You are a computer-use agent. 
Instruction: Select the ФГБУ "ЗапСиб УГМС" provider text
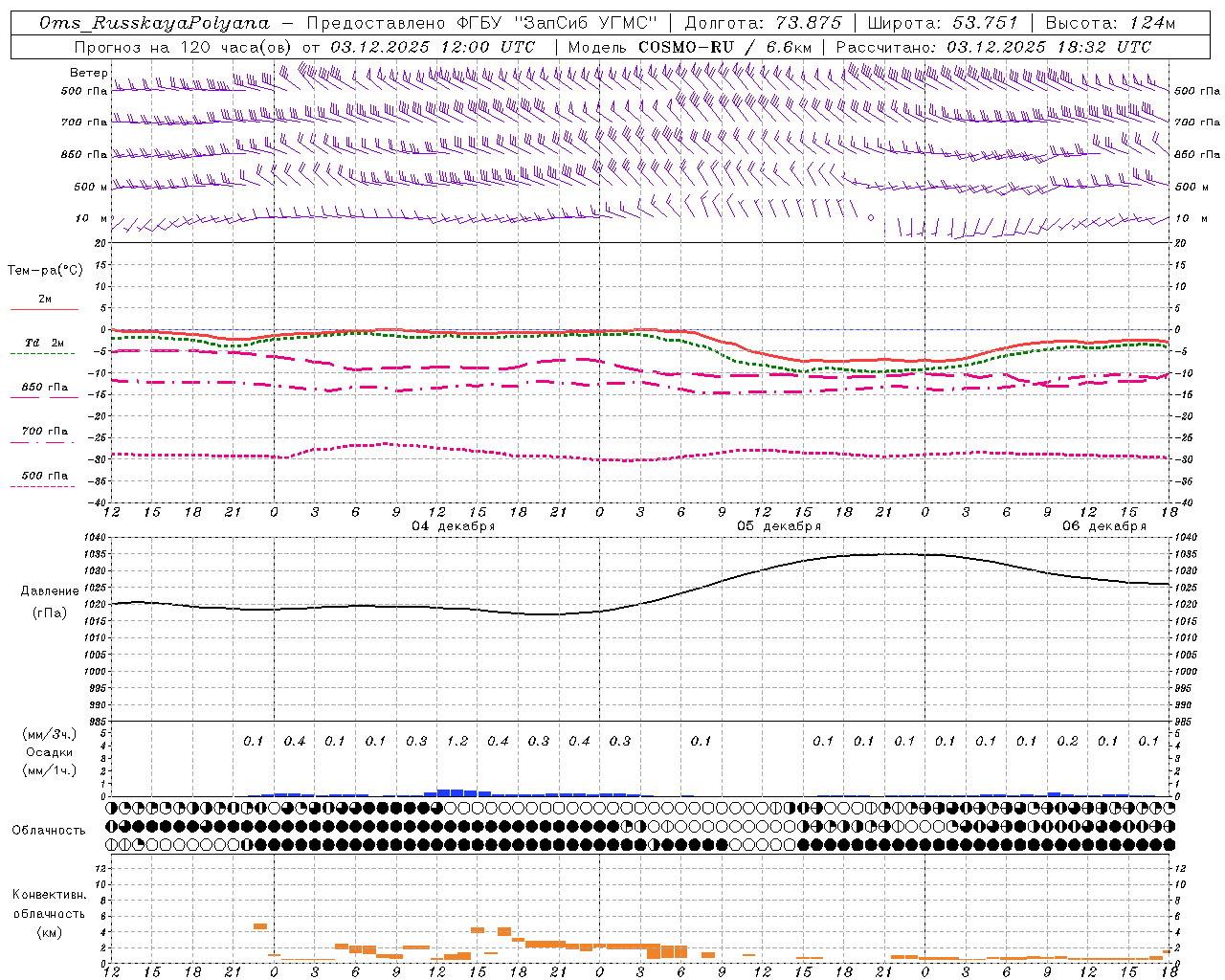coord(560,23)
